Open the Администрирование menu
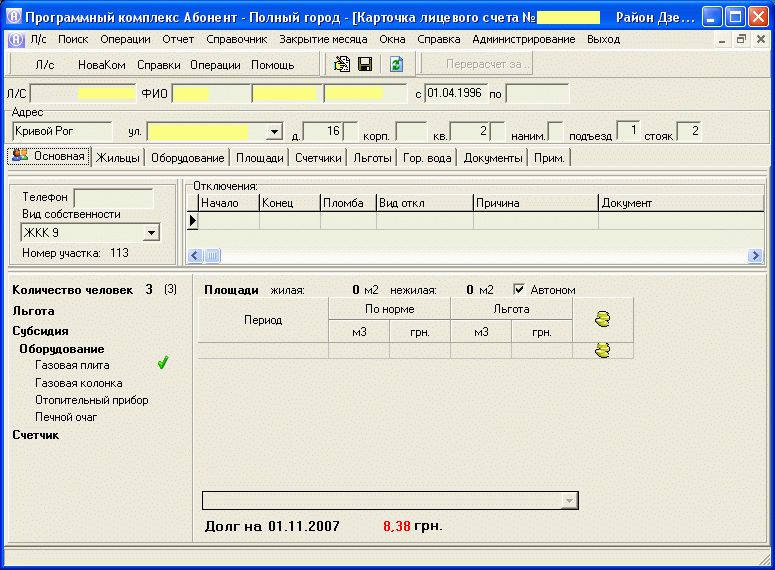The image size is (775, 570). (x=523, y=39)
